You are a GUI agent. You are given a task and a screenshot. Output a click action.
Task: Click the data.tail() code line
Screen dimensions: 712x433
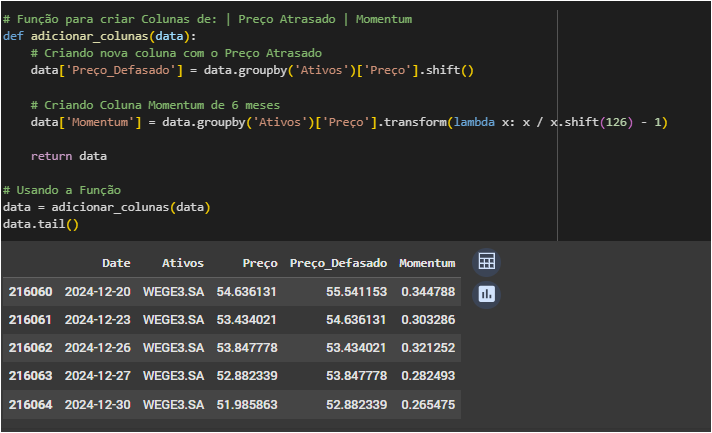41,224
